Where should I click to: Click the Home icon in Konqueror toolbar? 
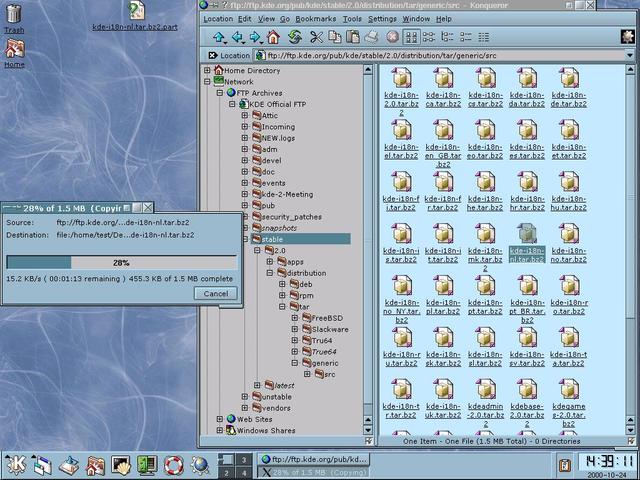273,38
